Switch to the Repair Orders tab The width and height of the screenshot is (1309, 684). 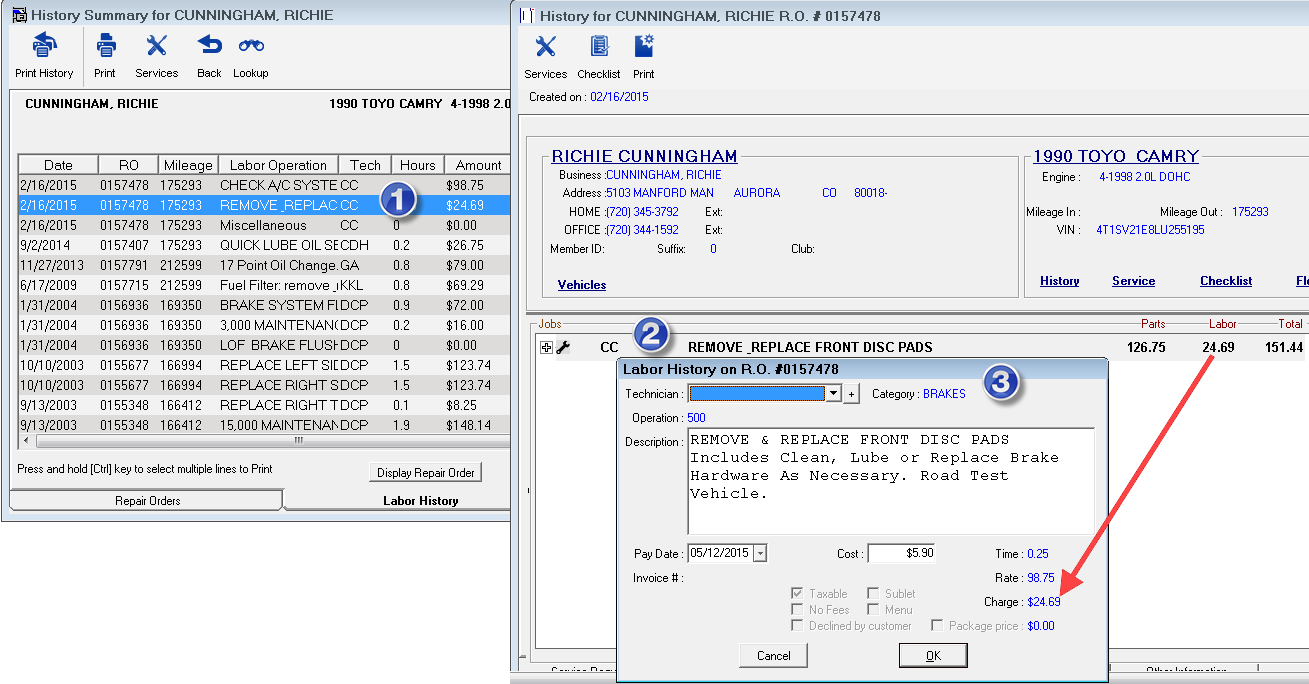pyautogui.click(x=146, y=500)
